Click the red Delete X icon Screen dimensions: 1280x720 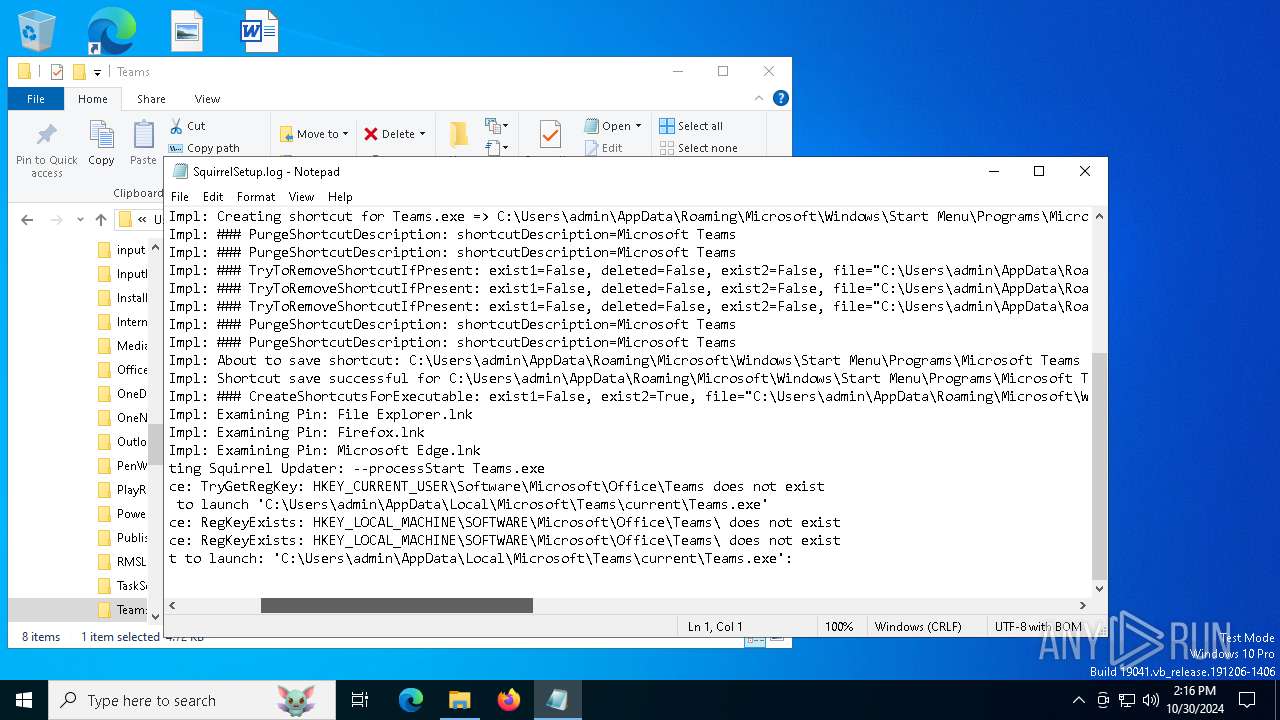click(x=371, y=134)
